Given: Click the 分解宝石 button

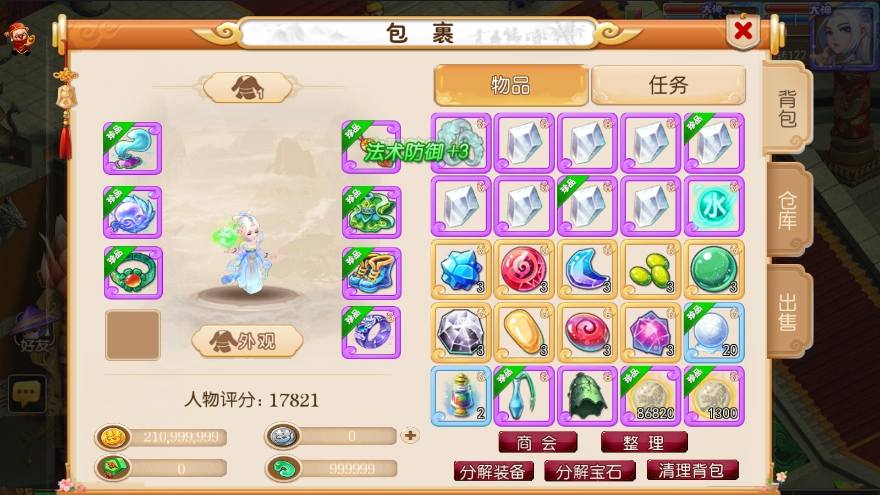Looking at the screenshot, I should coord(589,471).
